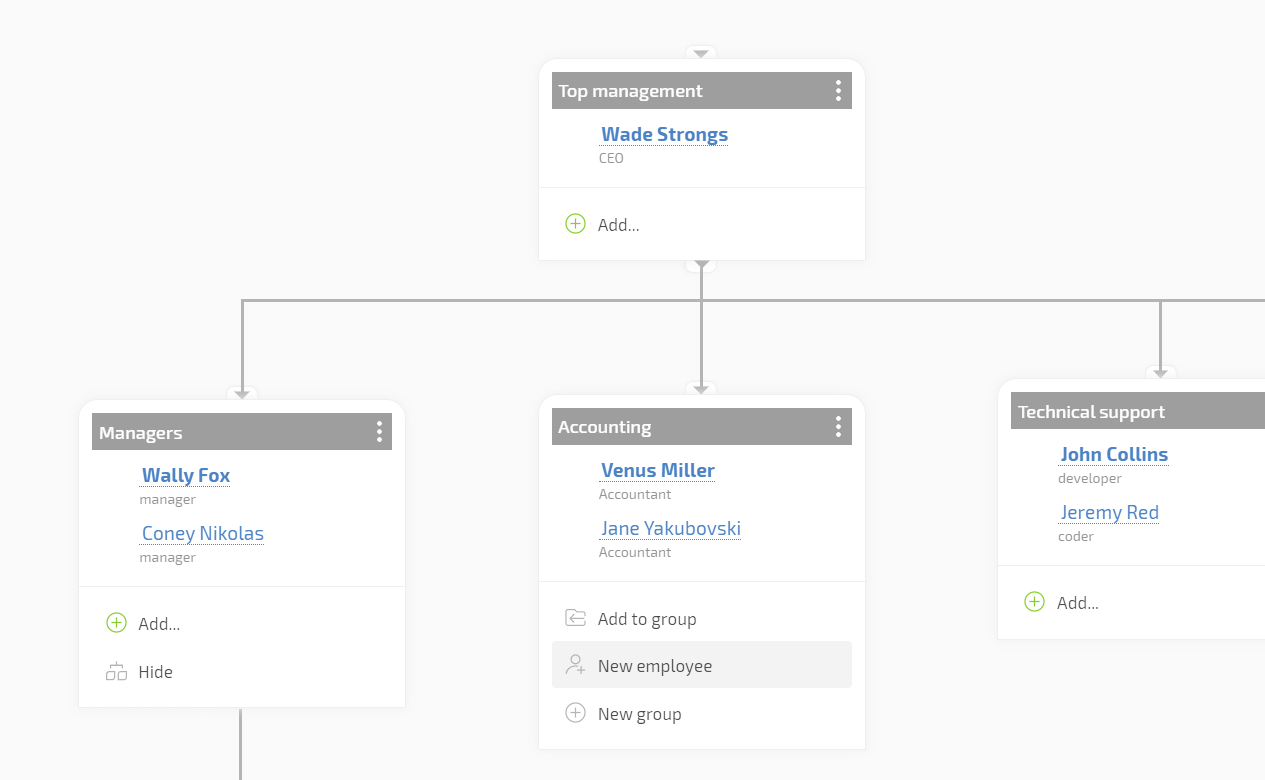
Task: Click the green plus icon in Managers
Action: [x=116, y=623]
